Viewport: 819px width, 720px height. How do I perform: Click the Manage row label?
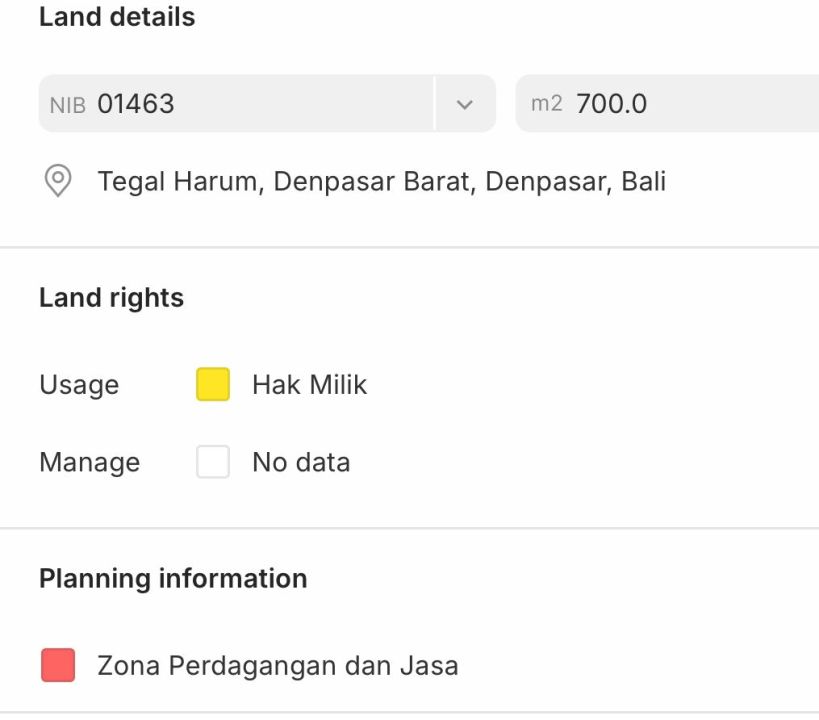click(89, 462)
